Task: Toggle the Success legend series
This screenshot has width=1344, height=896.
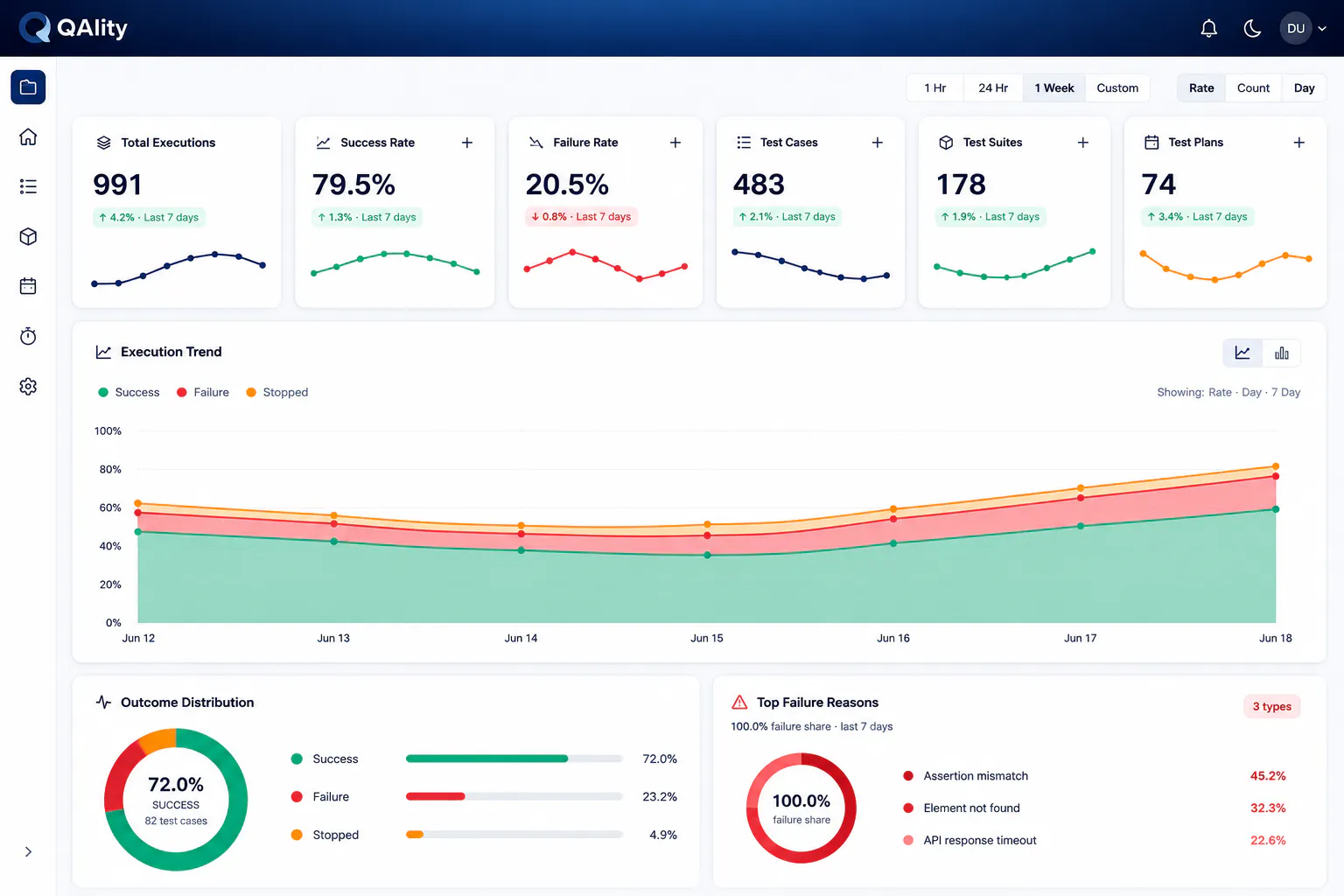Action: 129,392
